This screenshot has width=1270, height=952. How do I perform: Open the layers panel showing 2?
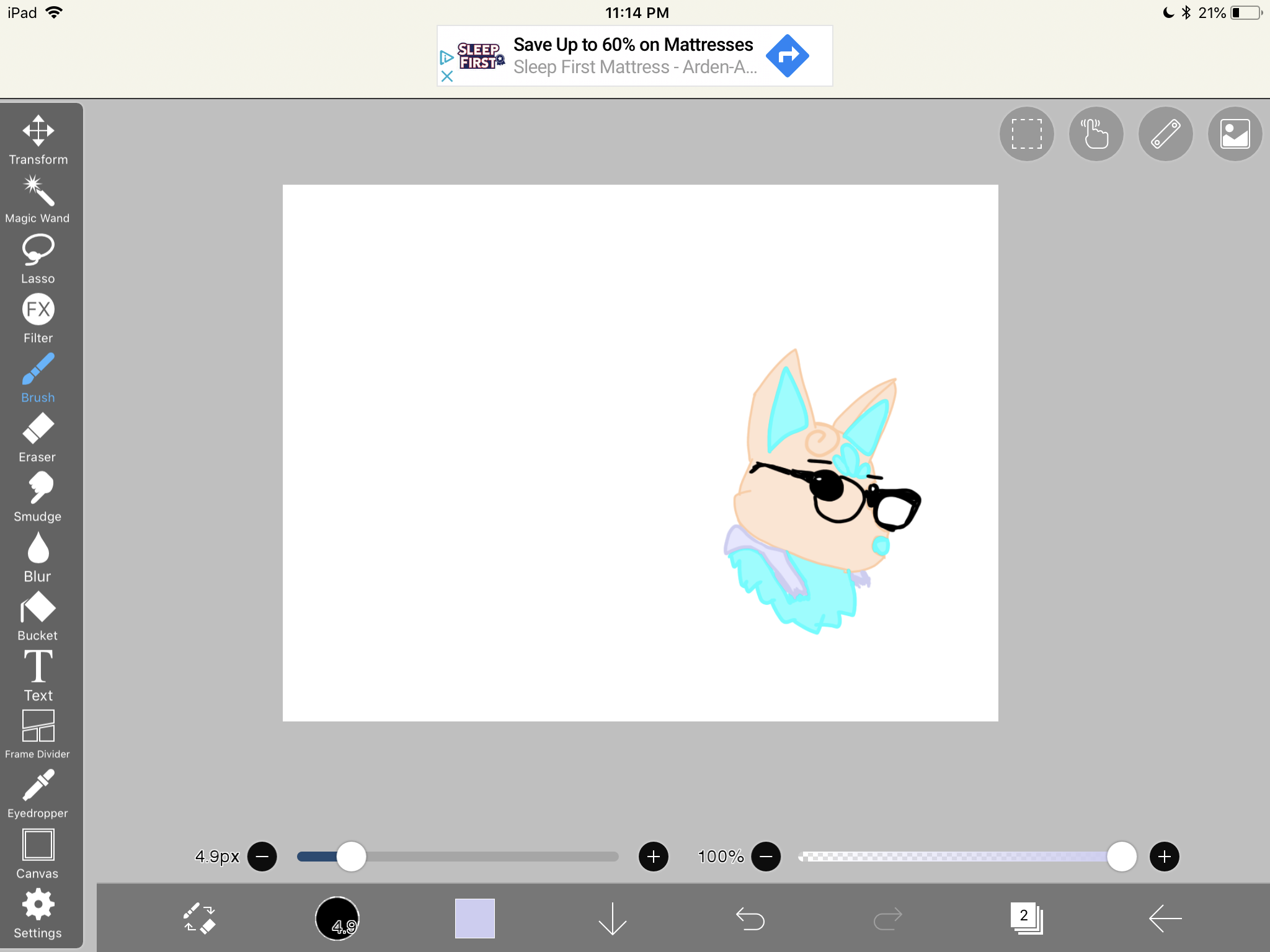[1026, 918]
